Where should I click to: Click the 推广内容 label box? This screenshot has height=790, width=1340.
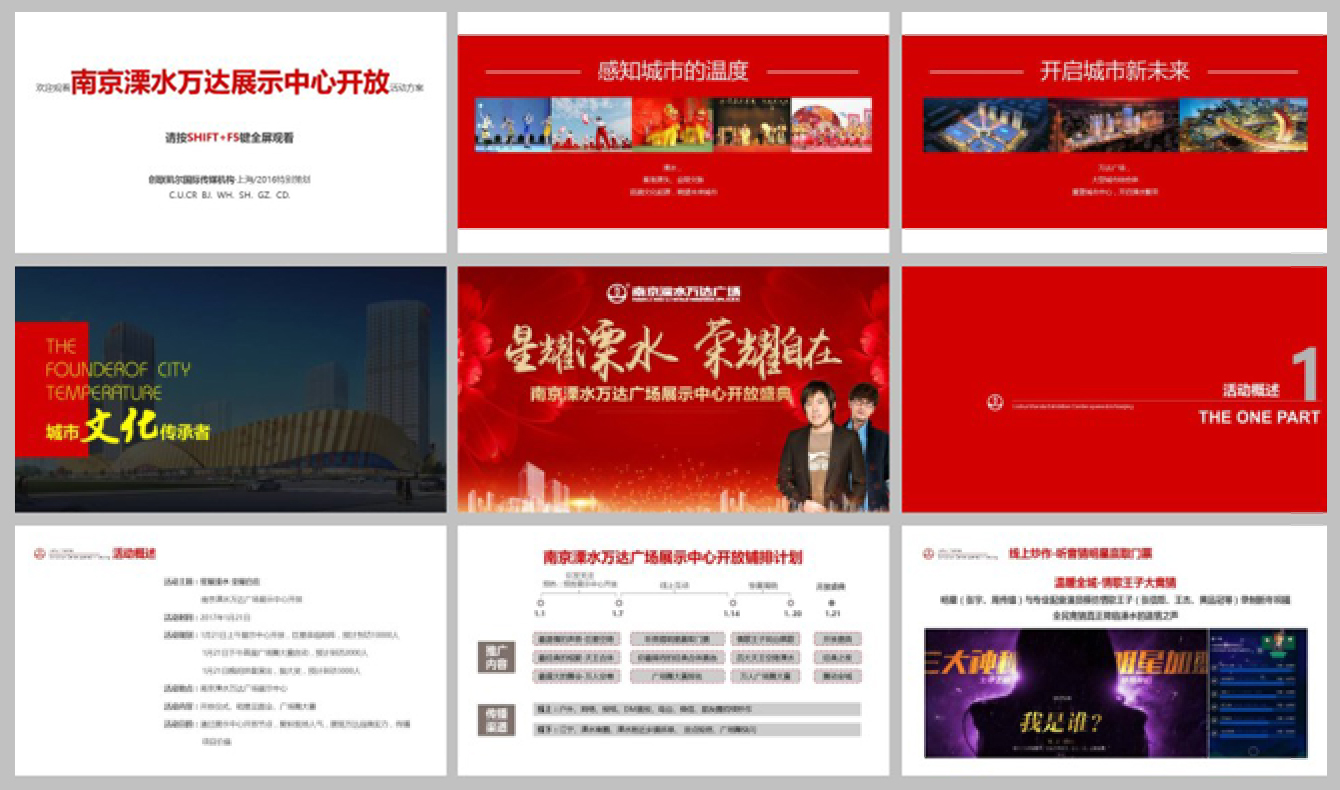(495, 657)
